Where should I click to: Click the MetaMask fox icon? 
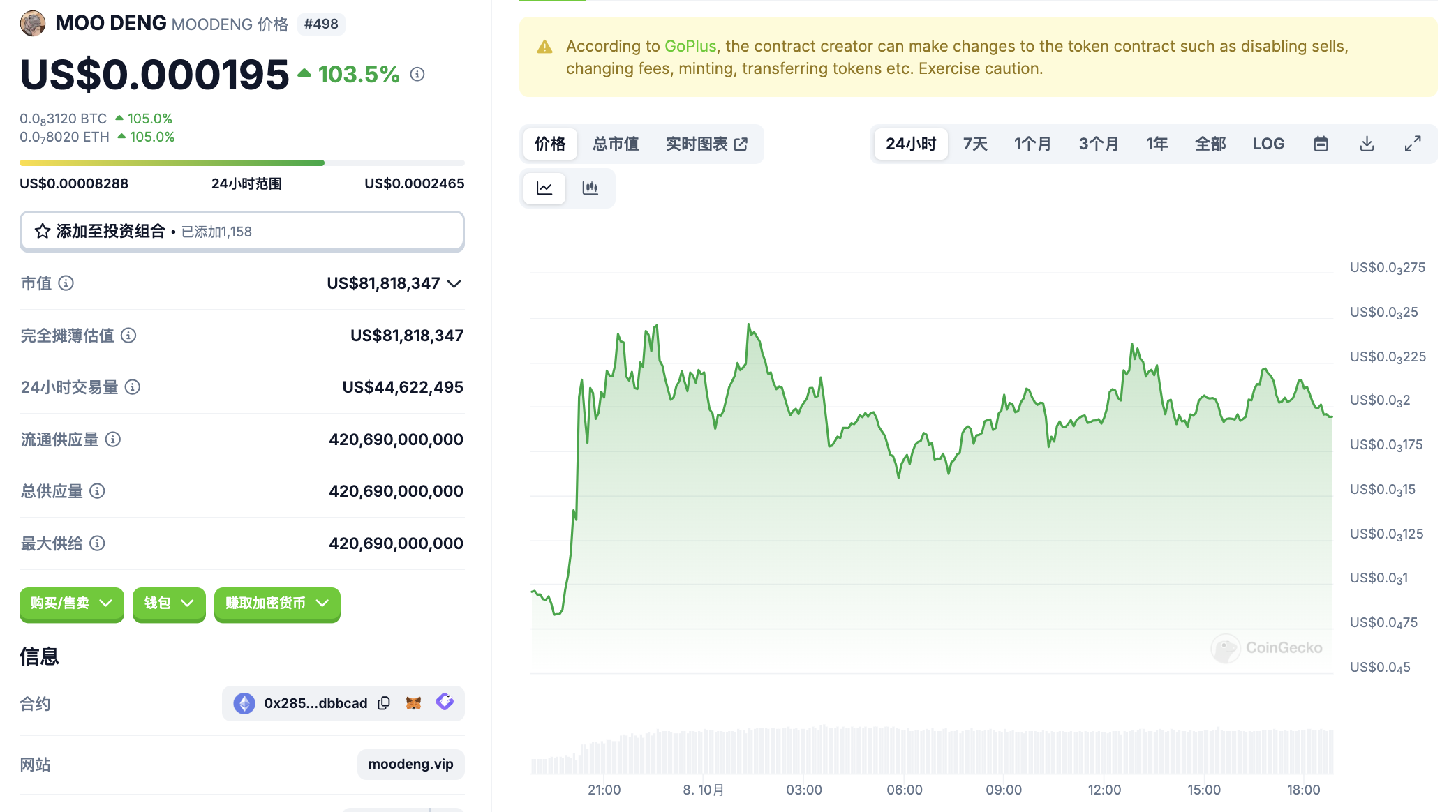[413, 703]
